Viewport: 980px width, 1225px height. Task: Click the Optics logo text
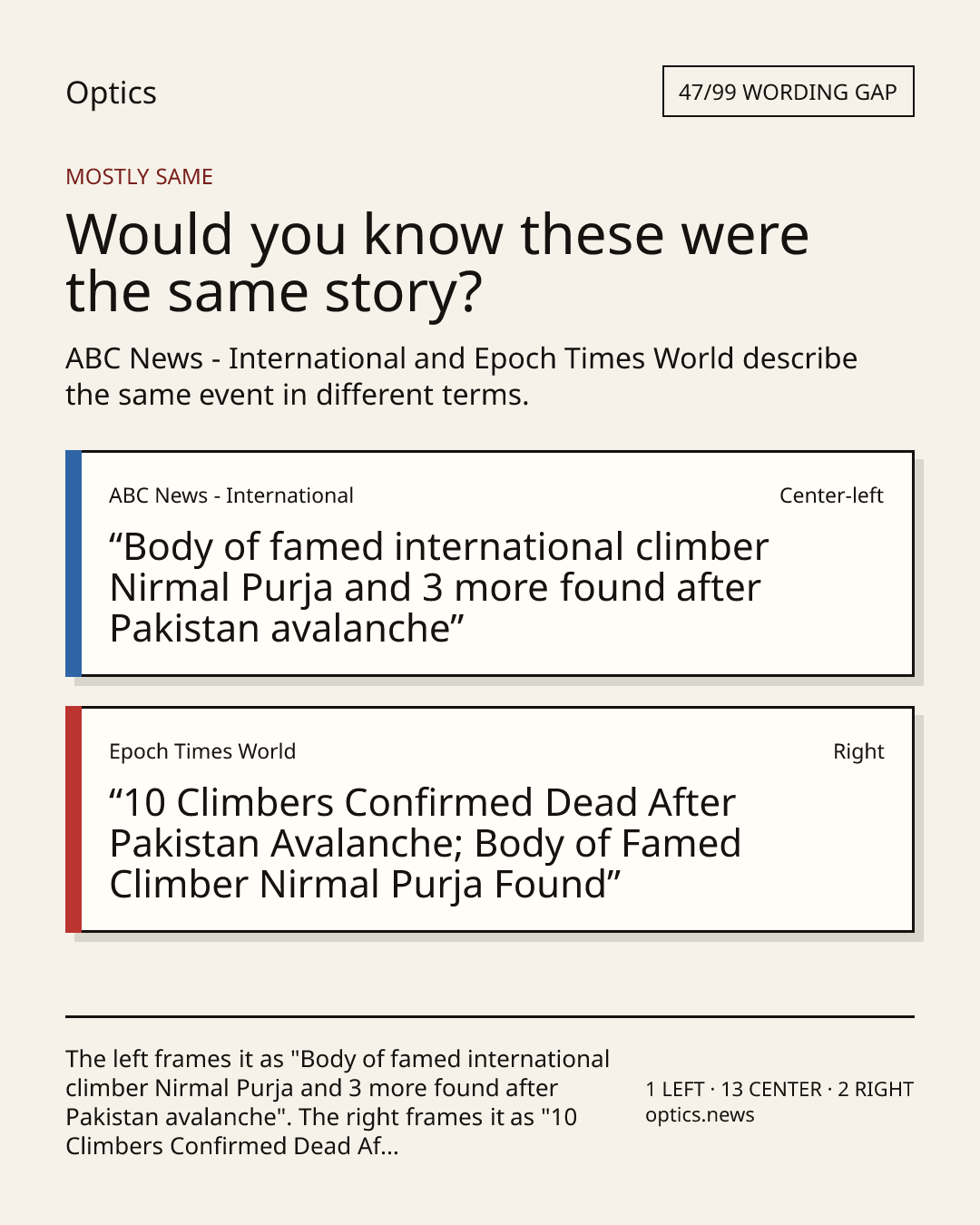point(111,93)
